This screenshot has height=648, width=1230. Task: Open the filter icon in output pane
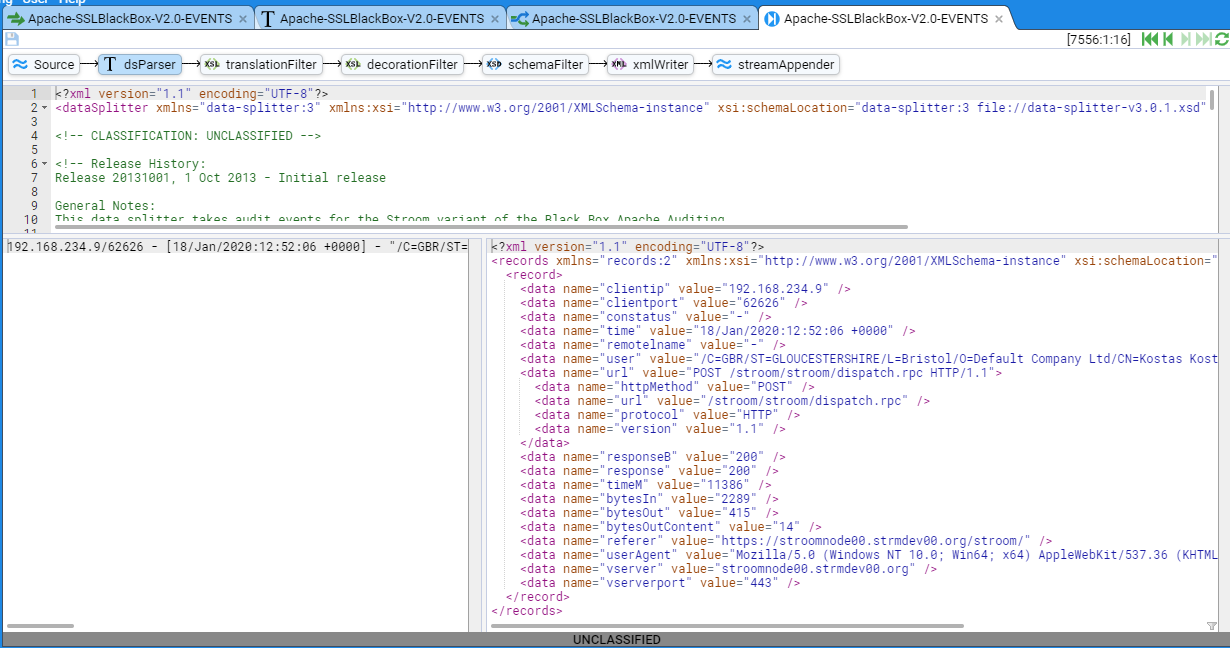1212,626
